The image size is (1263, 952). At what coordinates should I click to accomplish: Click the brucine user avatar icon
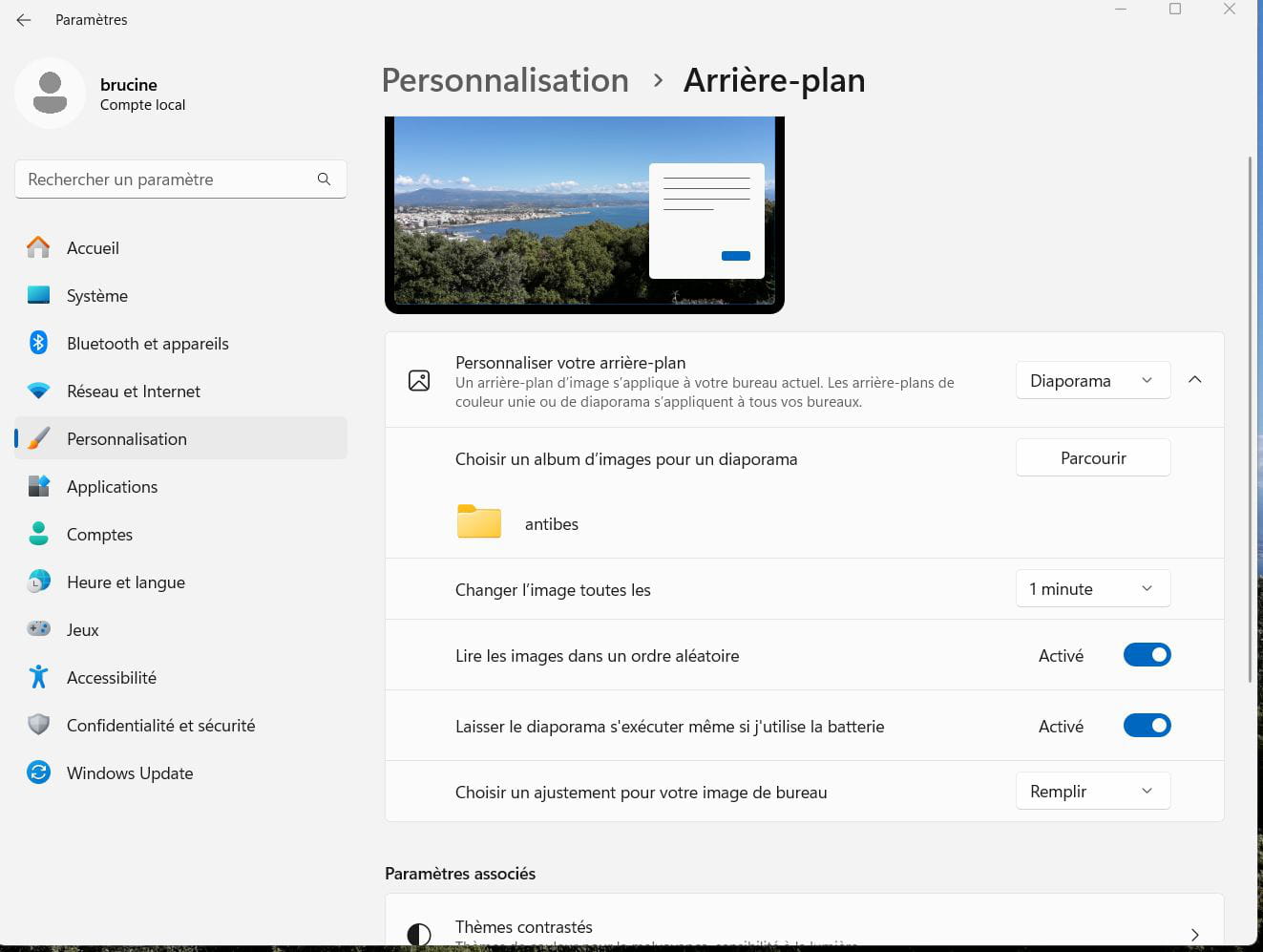[50, 93]
